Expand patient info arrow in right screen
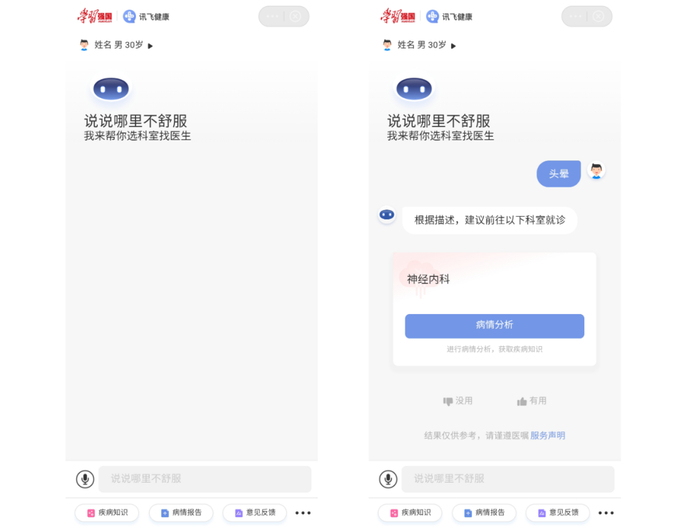 (454, 46)
